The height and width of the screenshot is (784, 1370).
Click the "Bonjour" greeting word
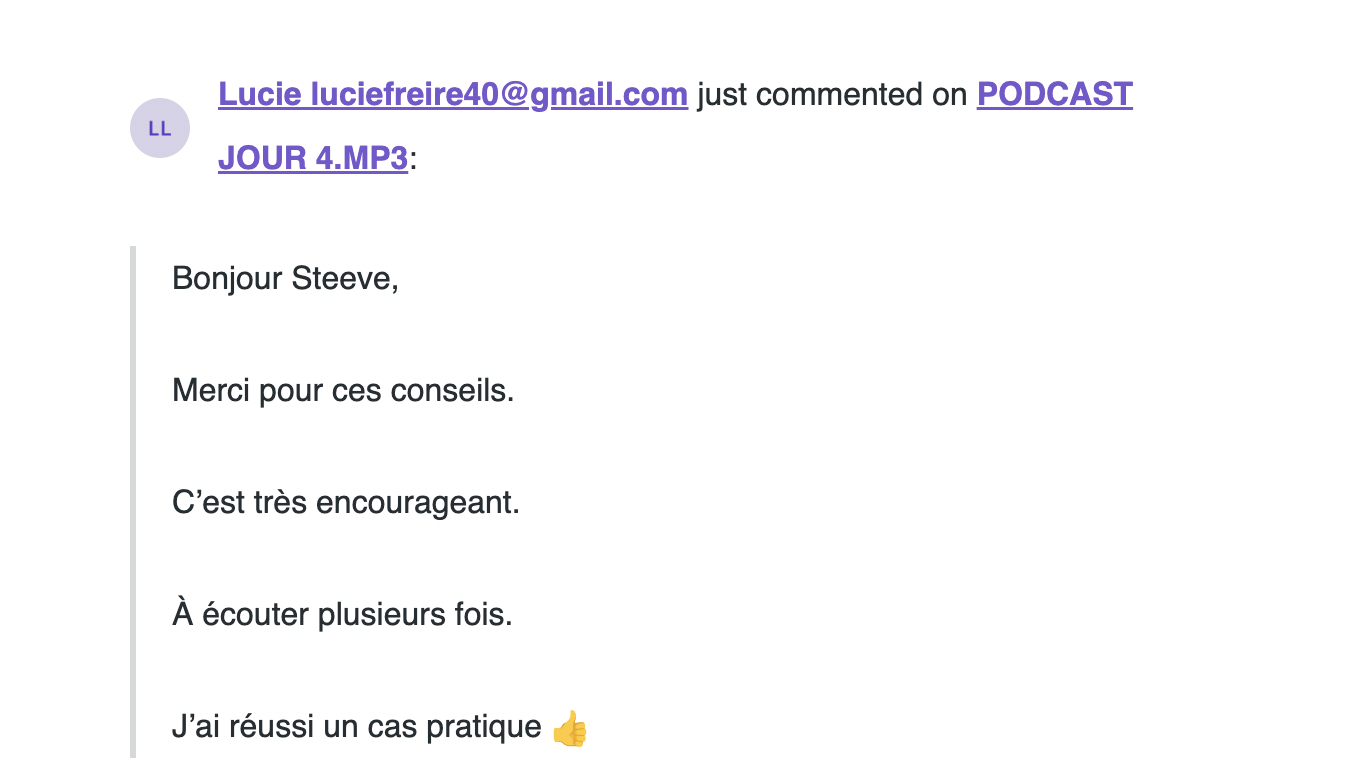point(227,278)
